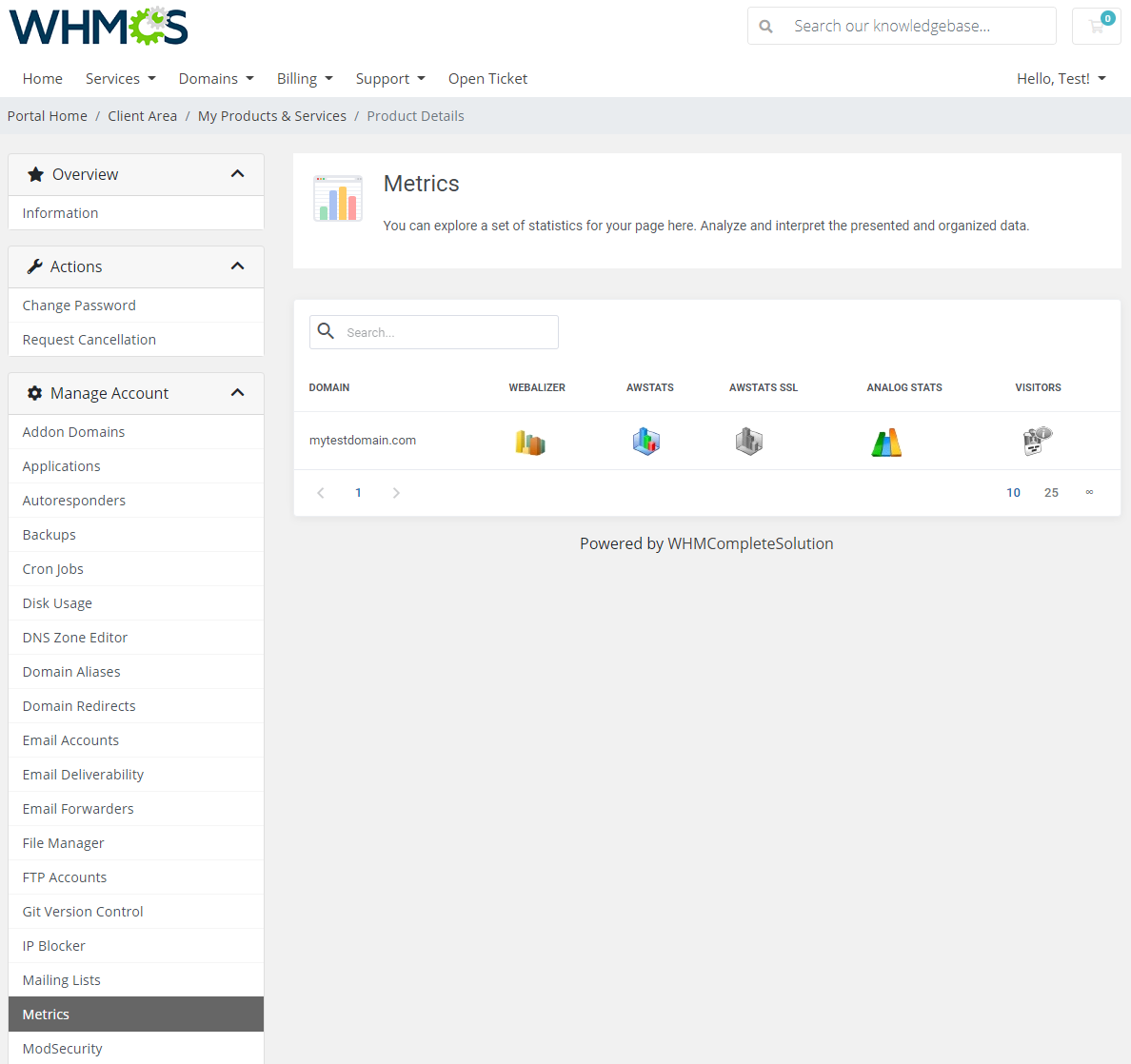Open Webalizer stats for mytestdomain.com
Screen dimensions: 1131x1064
(530, 441)
